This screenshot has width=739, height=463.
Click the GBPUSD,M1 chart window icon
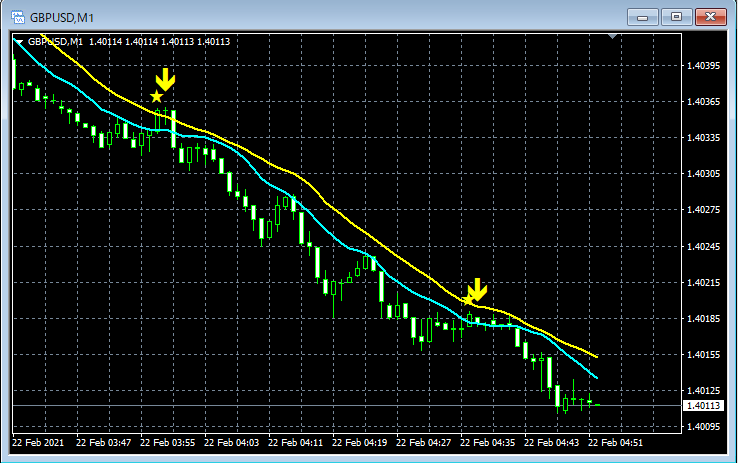point(17,17)
